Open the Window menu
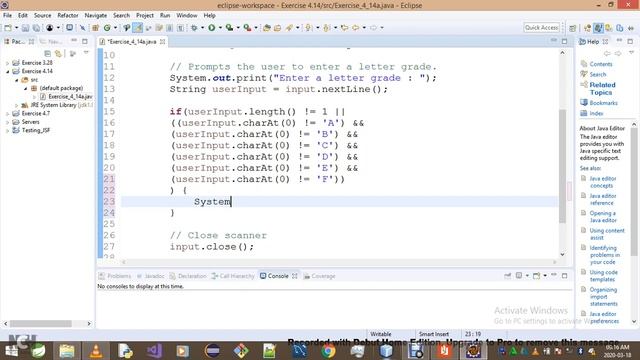640x360 pixels. tap(187, 16)
